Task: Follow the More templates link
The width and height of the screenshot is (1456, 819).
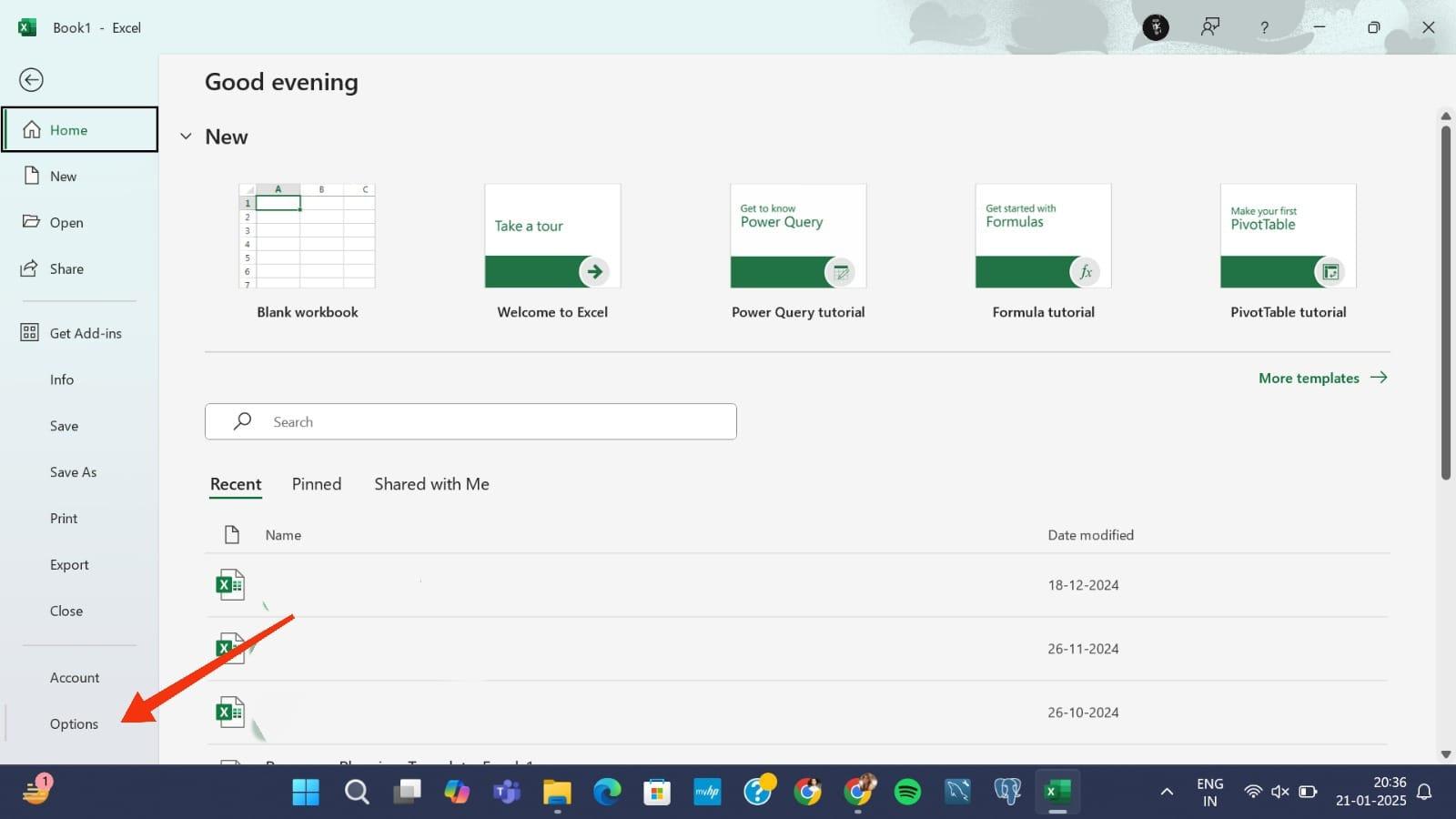Action: pos(1323,378)
